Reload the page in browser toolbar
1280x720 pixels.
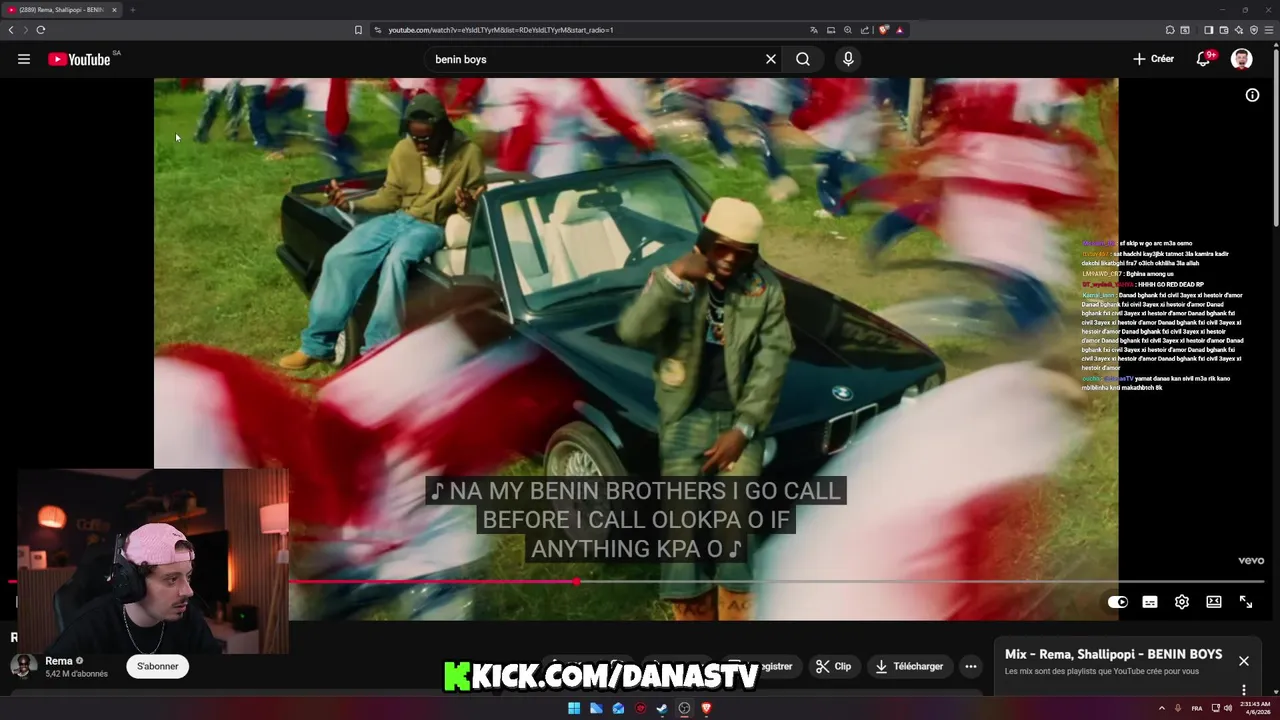coord(41,30)
